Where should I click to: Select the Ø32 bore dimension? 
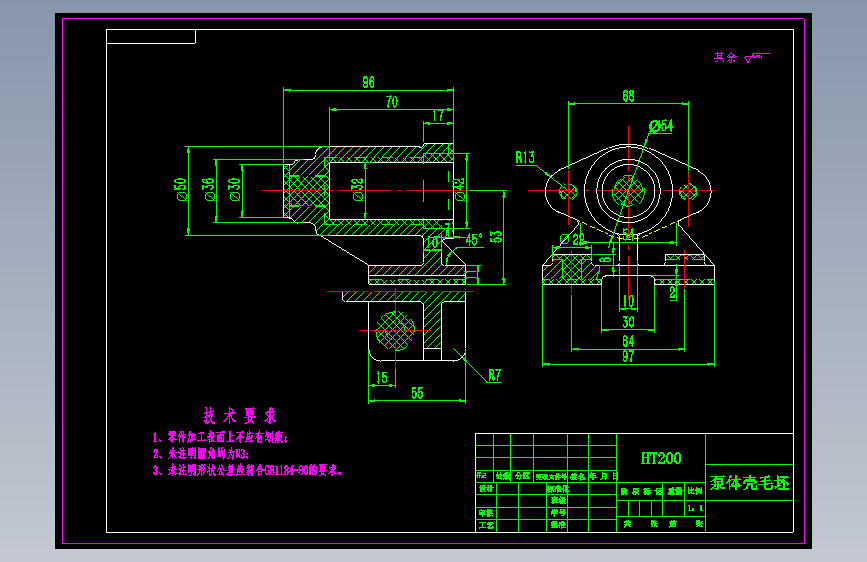pyautogui.click(x=358, y=189)
